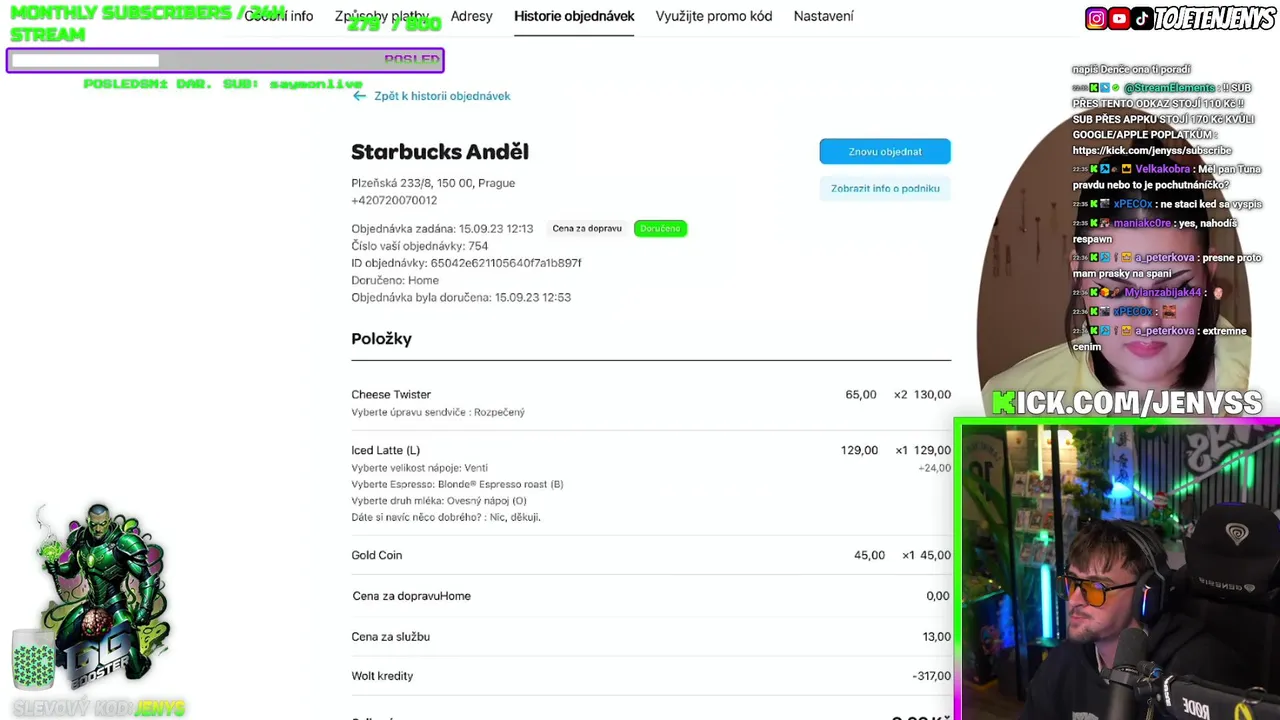Go to the Nastavení tab
Viewport: 1280px width, 720px height.
click(823, 16)
